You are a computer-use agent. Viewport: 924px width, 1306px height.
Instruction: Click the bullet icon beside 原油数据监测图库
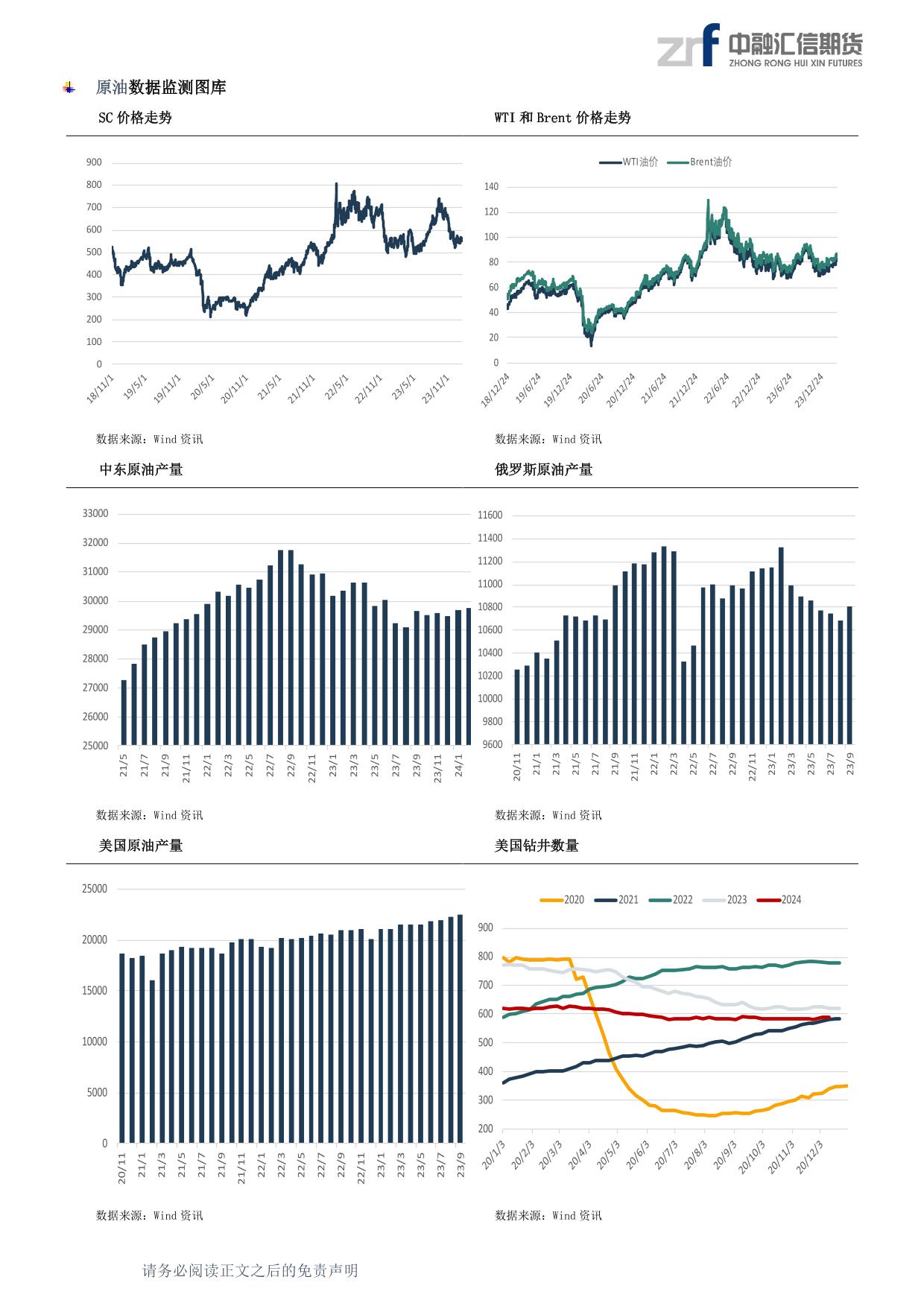pos(69,88)
